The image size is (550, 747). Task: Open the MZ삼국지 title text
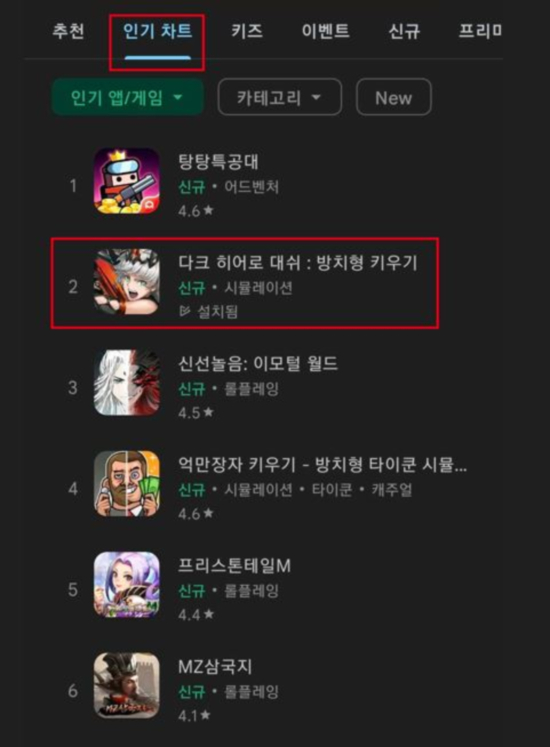(x=215, y=666)
